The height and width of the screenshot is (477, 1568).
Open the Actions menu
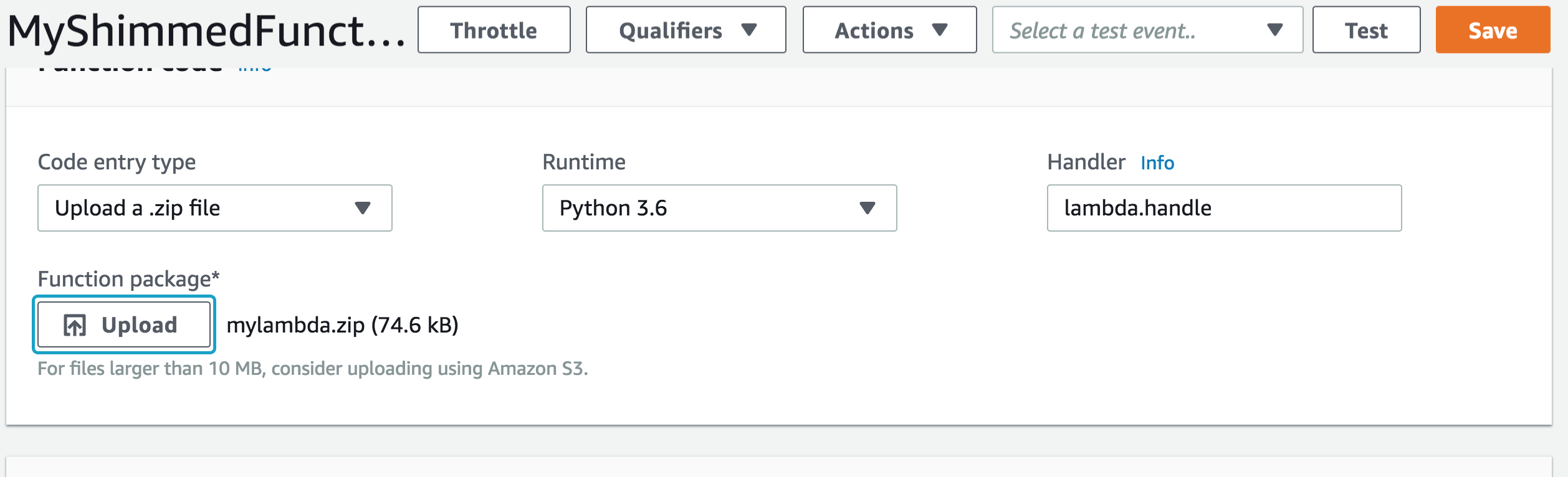click(x=889, y=30)
